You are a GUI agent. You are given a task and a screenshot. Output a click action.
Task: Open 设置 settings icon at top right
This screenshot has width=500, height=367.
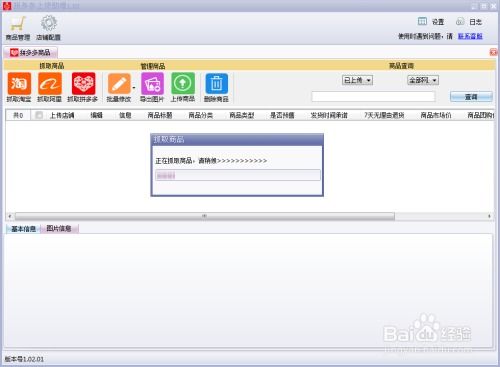tap(422, 22)
